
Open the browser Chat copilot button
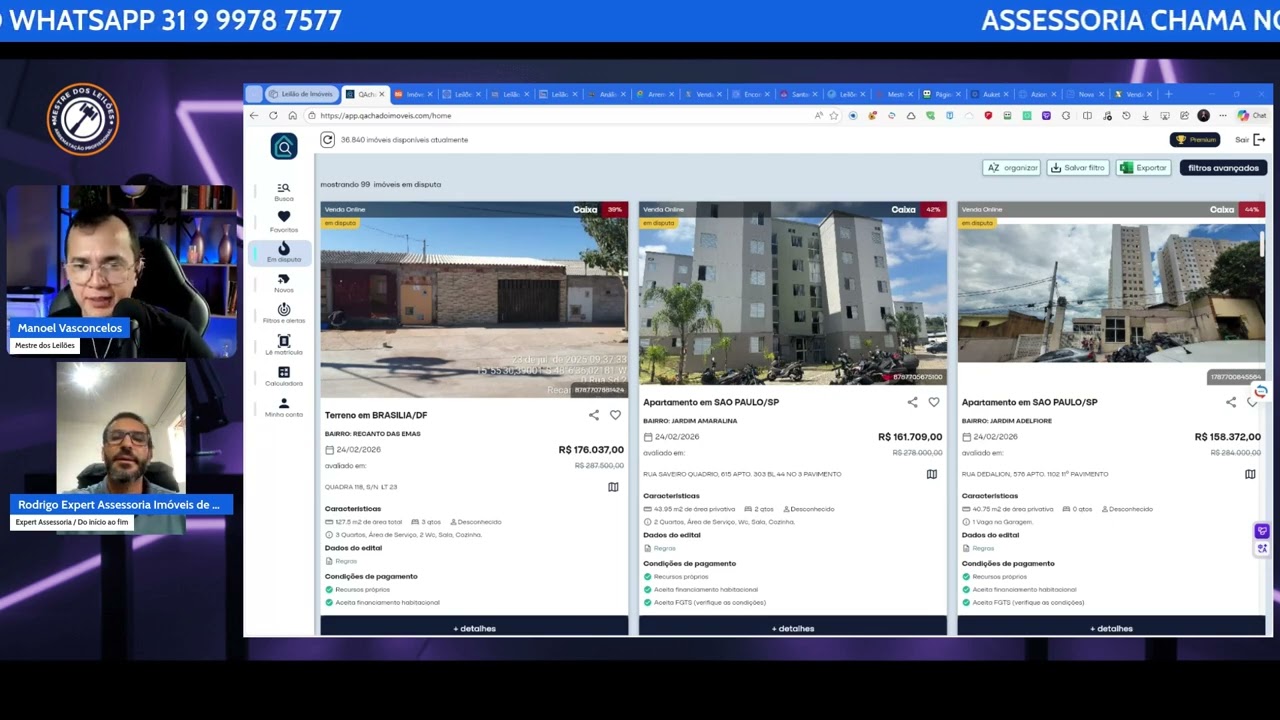tap(1251, 116)
